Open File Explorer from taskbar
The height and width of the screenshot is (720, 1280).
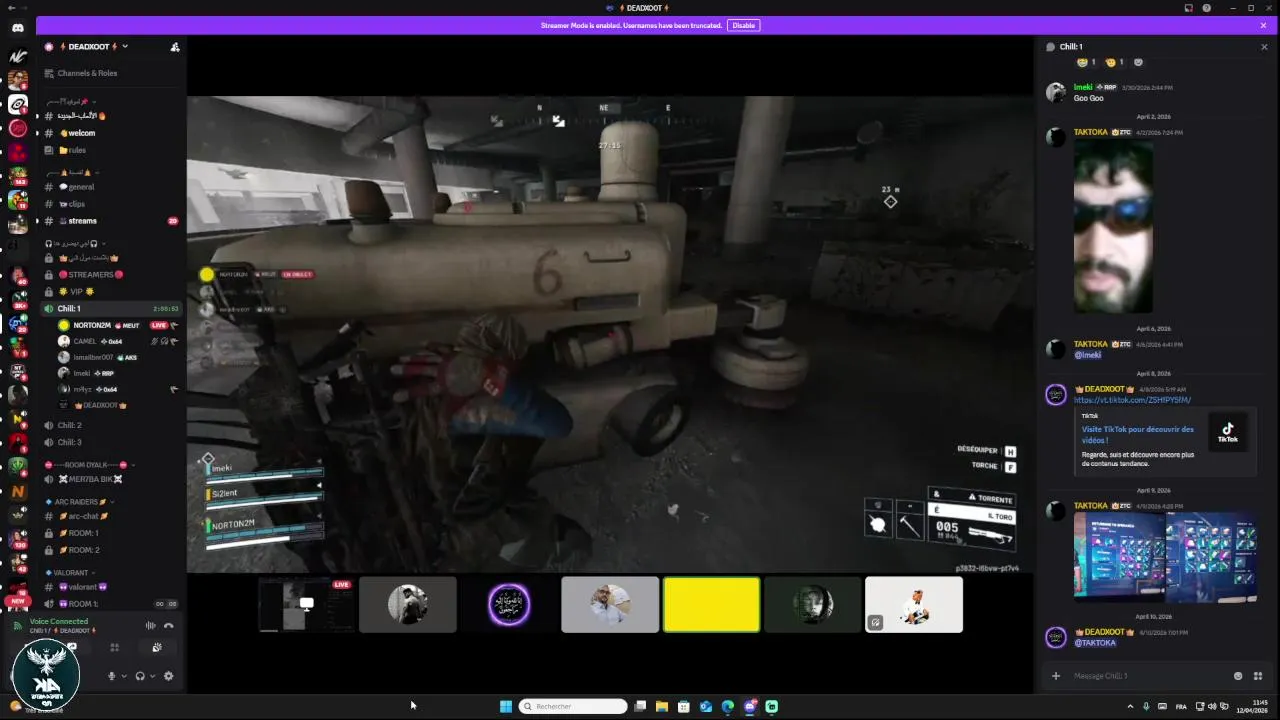click(x=662, y=706)
